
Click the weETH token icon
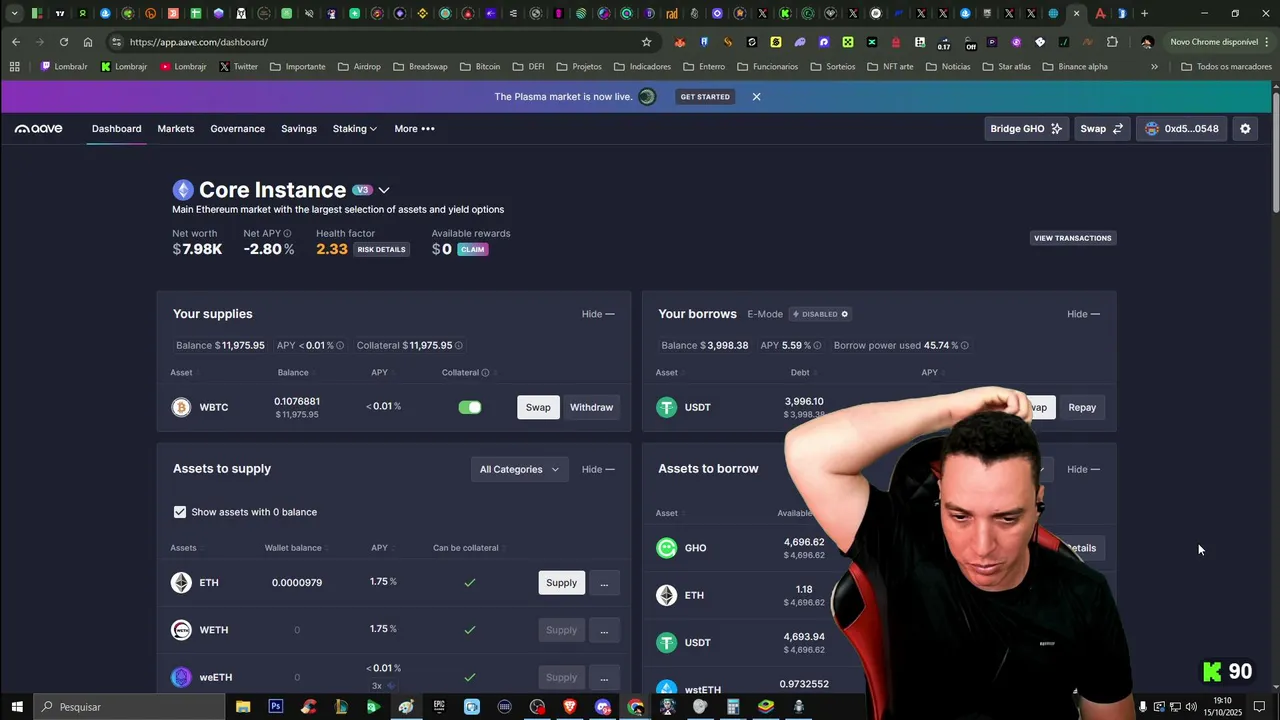tap(181, 677)
